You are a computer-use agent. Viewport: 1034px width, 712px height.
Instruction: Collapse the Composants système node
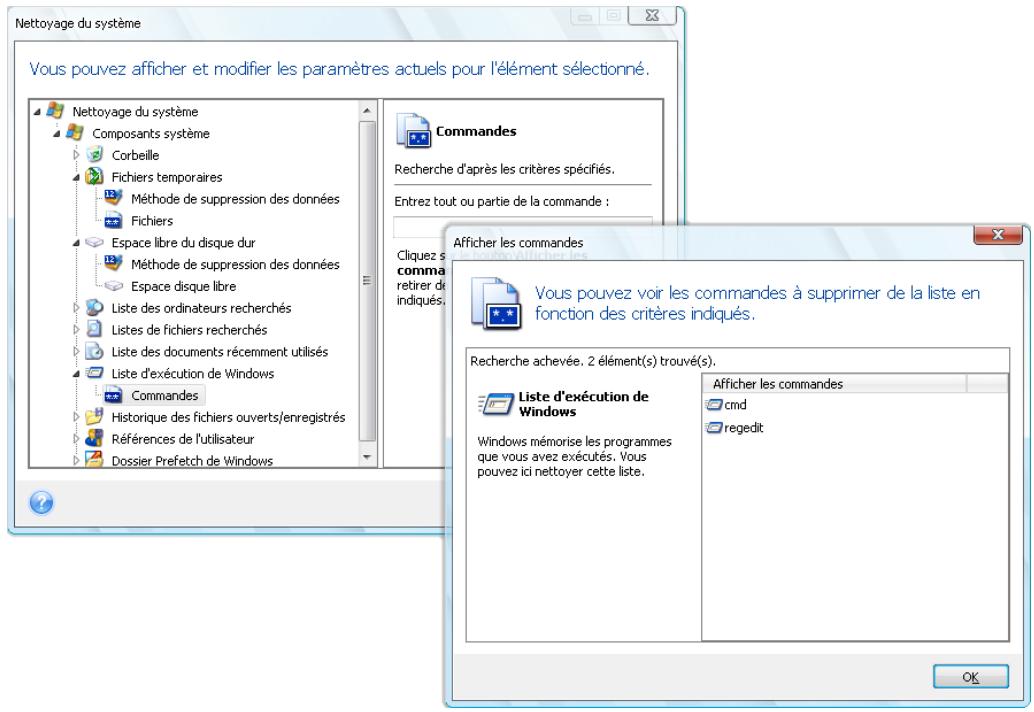[x=57, y=133]
